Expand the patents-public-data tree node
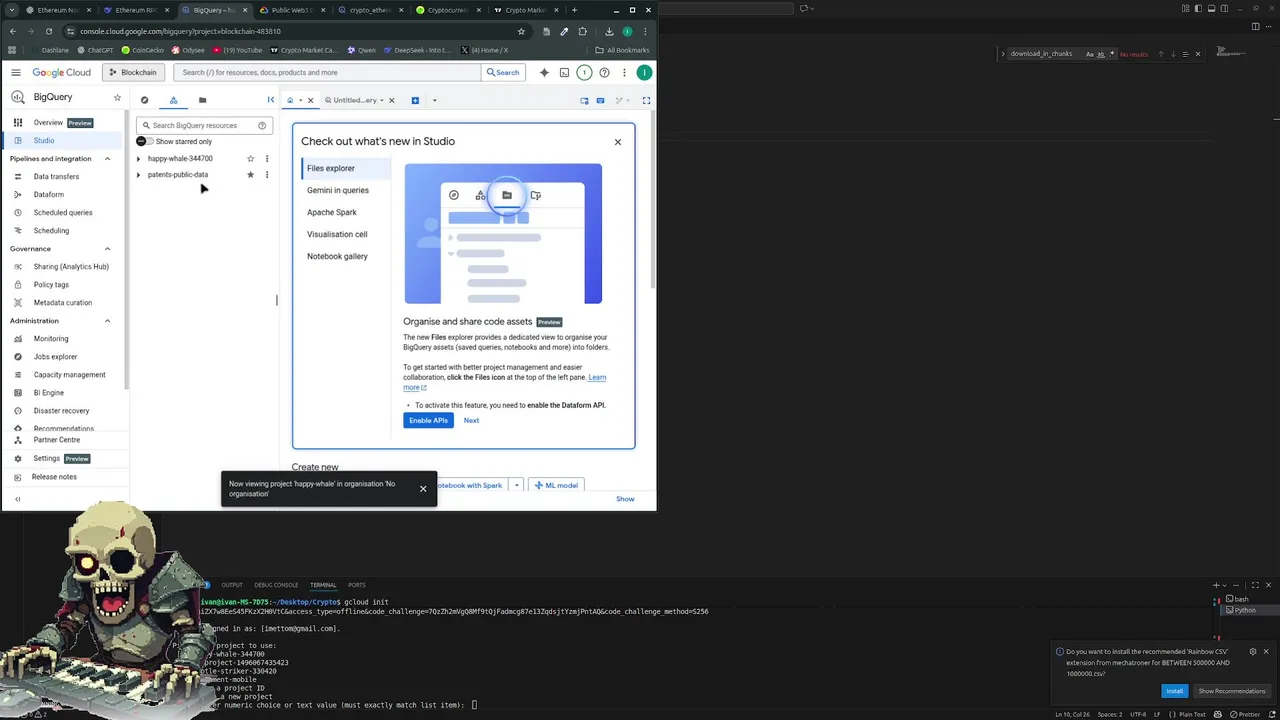 click(139, 174)
